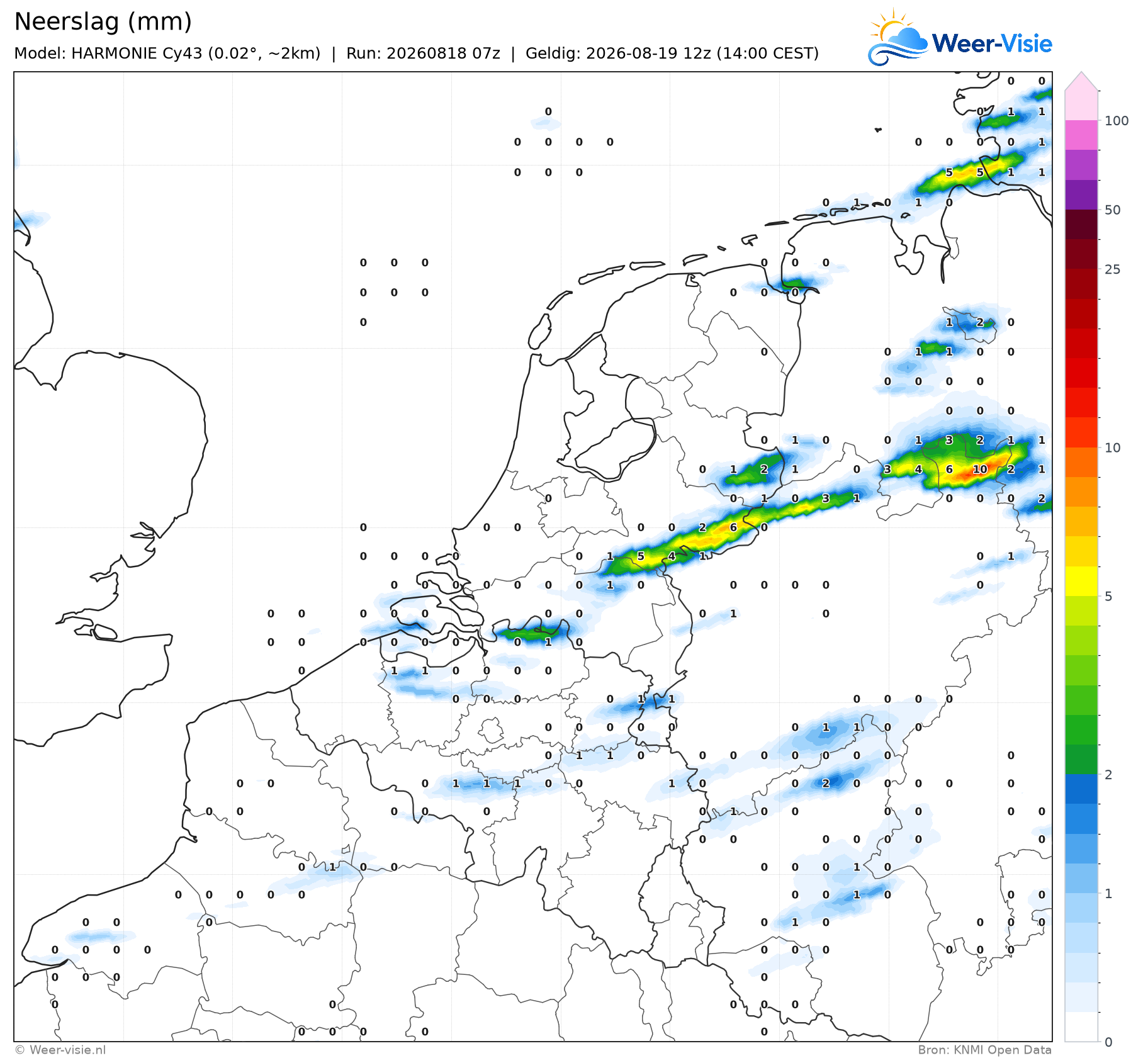This screenshot has height=1058, width=1148.
Task: Click the Weer-Visie brand name text
Action: pos(992,43)
